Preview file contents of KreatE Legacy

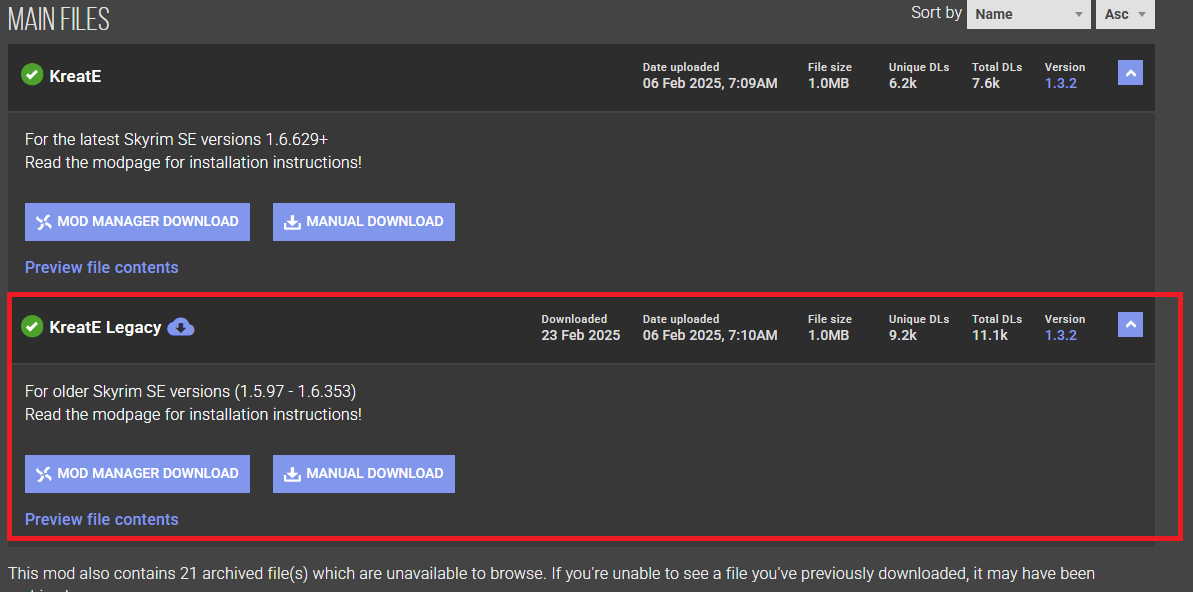101,519
